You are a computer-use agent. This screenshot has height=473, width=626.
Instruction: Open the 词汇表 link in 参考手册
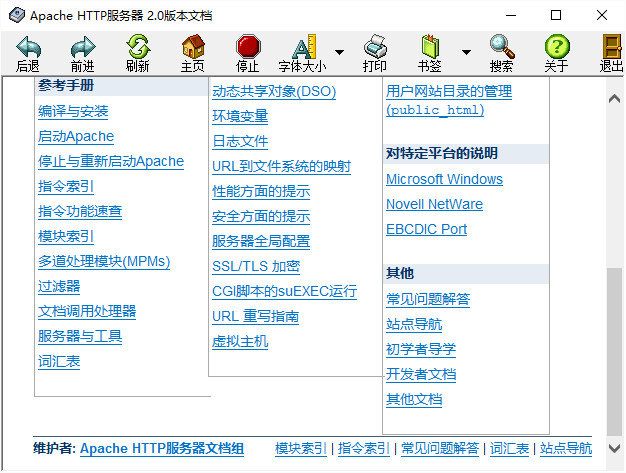point(59,362)
